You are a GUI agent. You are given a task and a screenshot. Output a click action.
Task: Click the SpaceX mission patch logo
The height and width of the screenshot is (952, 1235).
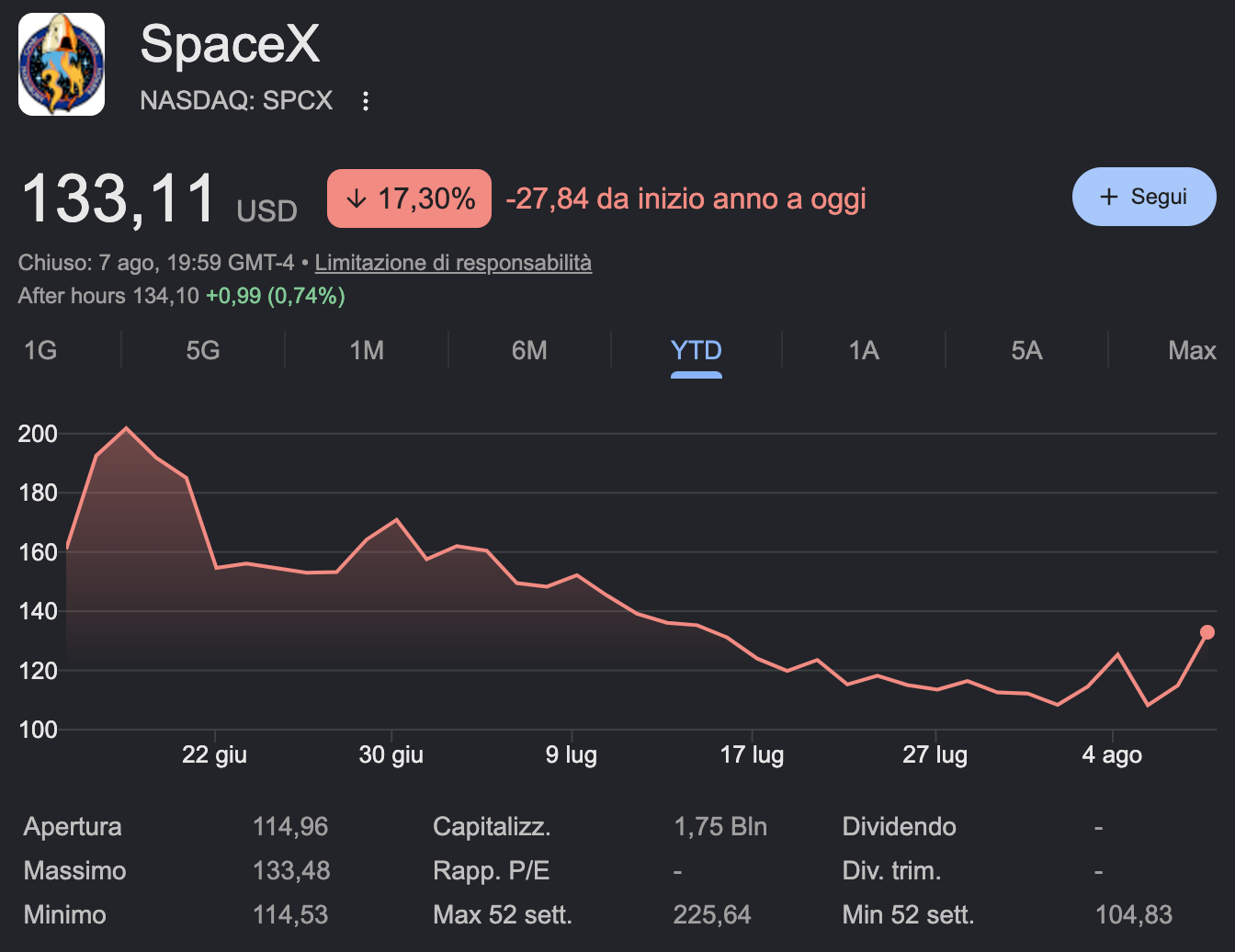(62, 64)
